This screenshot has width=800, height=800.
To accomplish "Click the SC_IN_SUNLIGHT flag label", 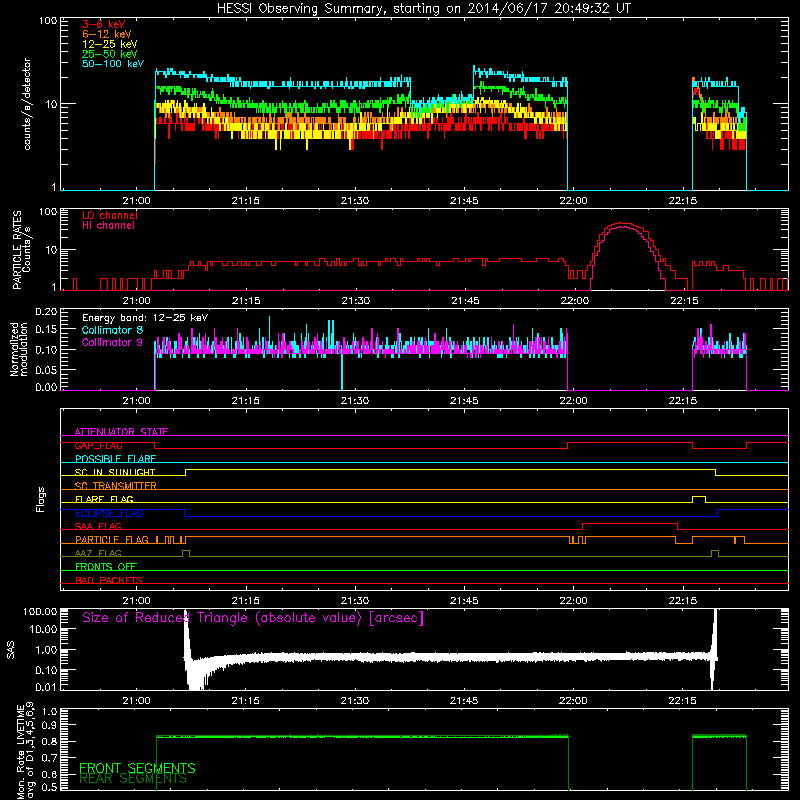I will click(115, 472).
